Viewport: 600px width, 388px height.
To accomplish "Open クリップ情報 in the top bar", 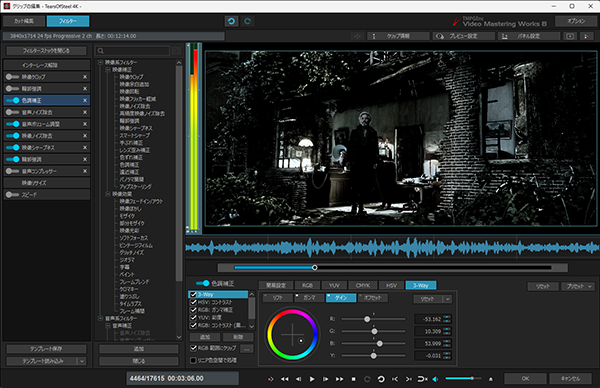I will [398, 36].
